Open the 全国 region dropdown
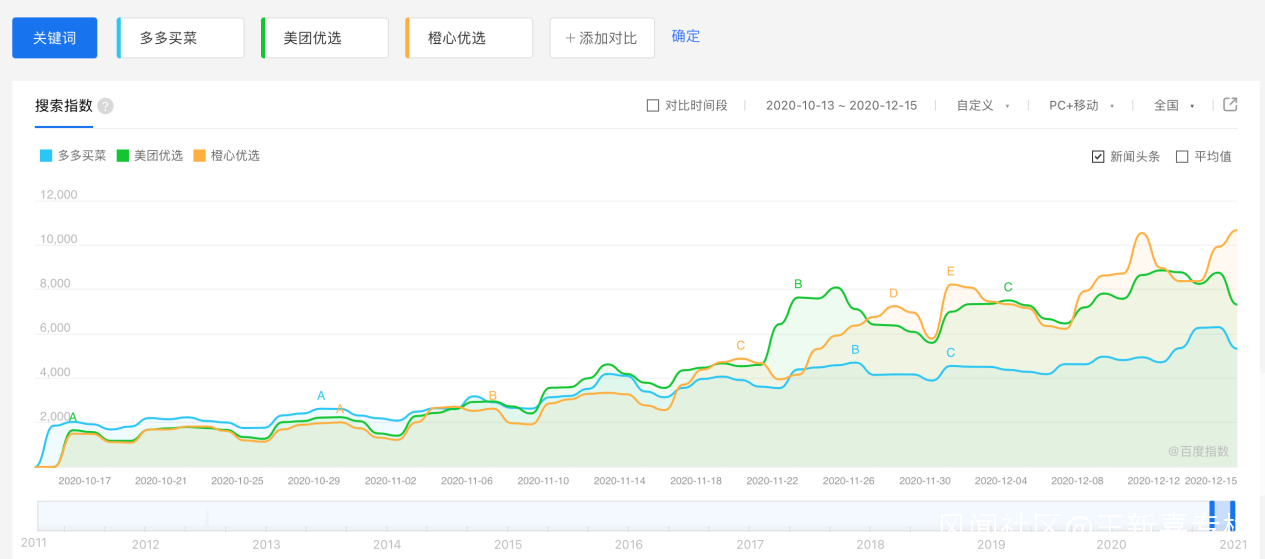This screenshot has height=559, width=1265. (x=1173, y=105)
